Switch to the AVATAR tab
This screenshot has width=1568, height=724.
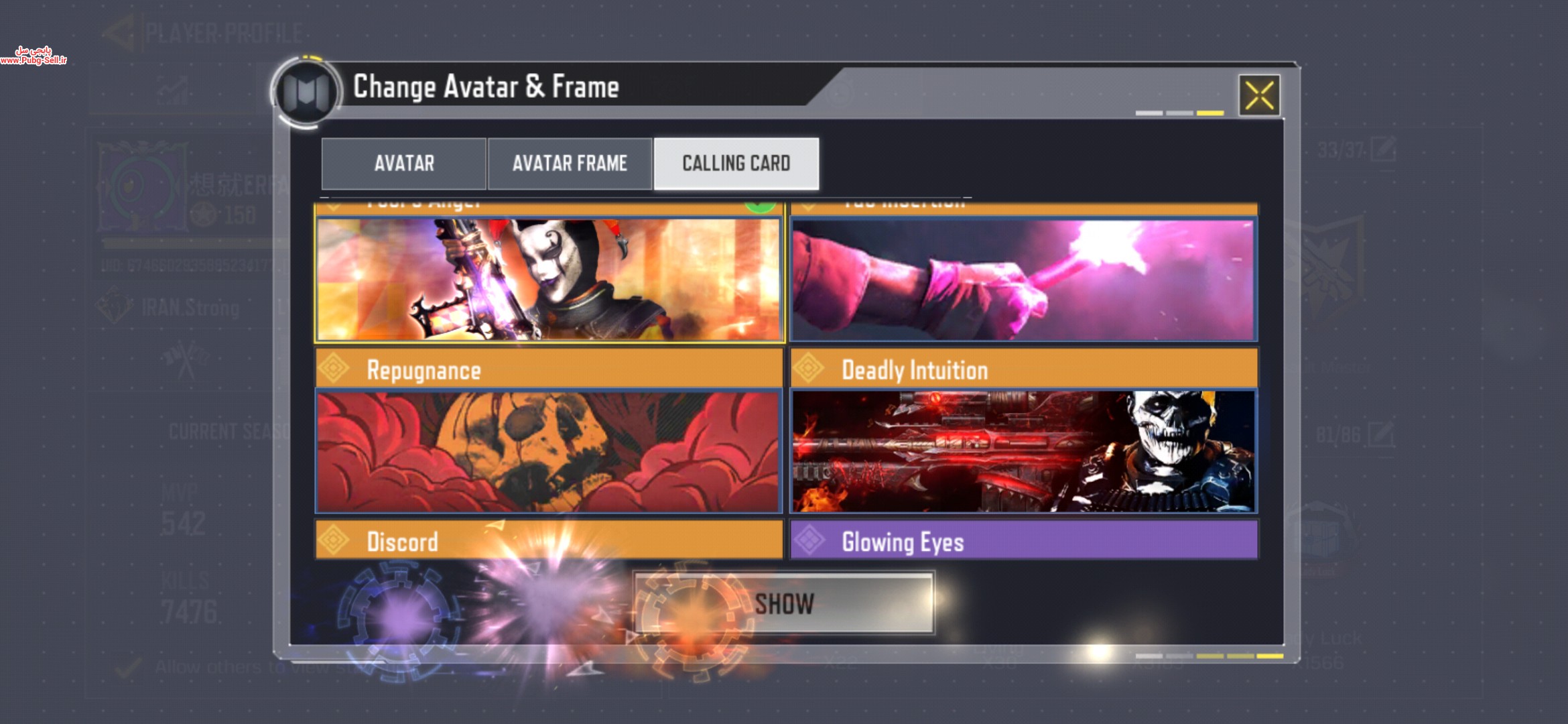[x=404, y=164]
